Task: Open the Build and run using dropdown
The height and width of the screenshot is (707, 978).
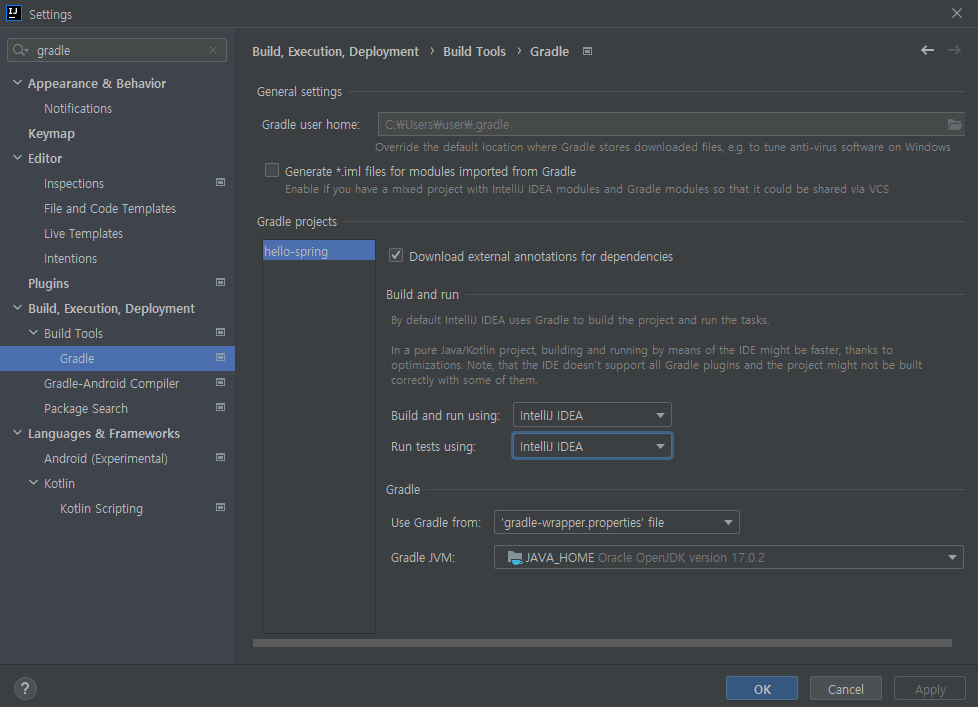Action: (592, 415)
